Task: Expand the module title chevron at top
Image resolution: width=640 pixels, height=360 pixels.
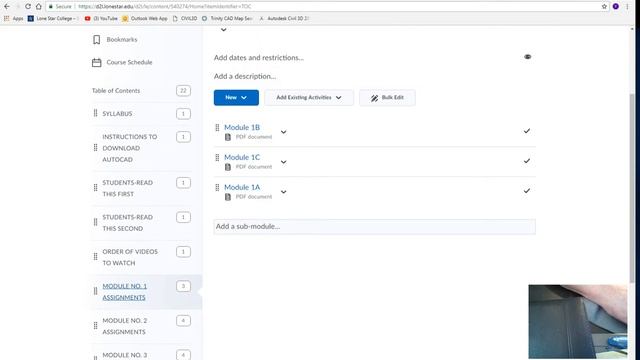Action: coord(224,29)
